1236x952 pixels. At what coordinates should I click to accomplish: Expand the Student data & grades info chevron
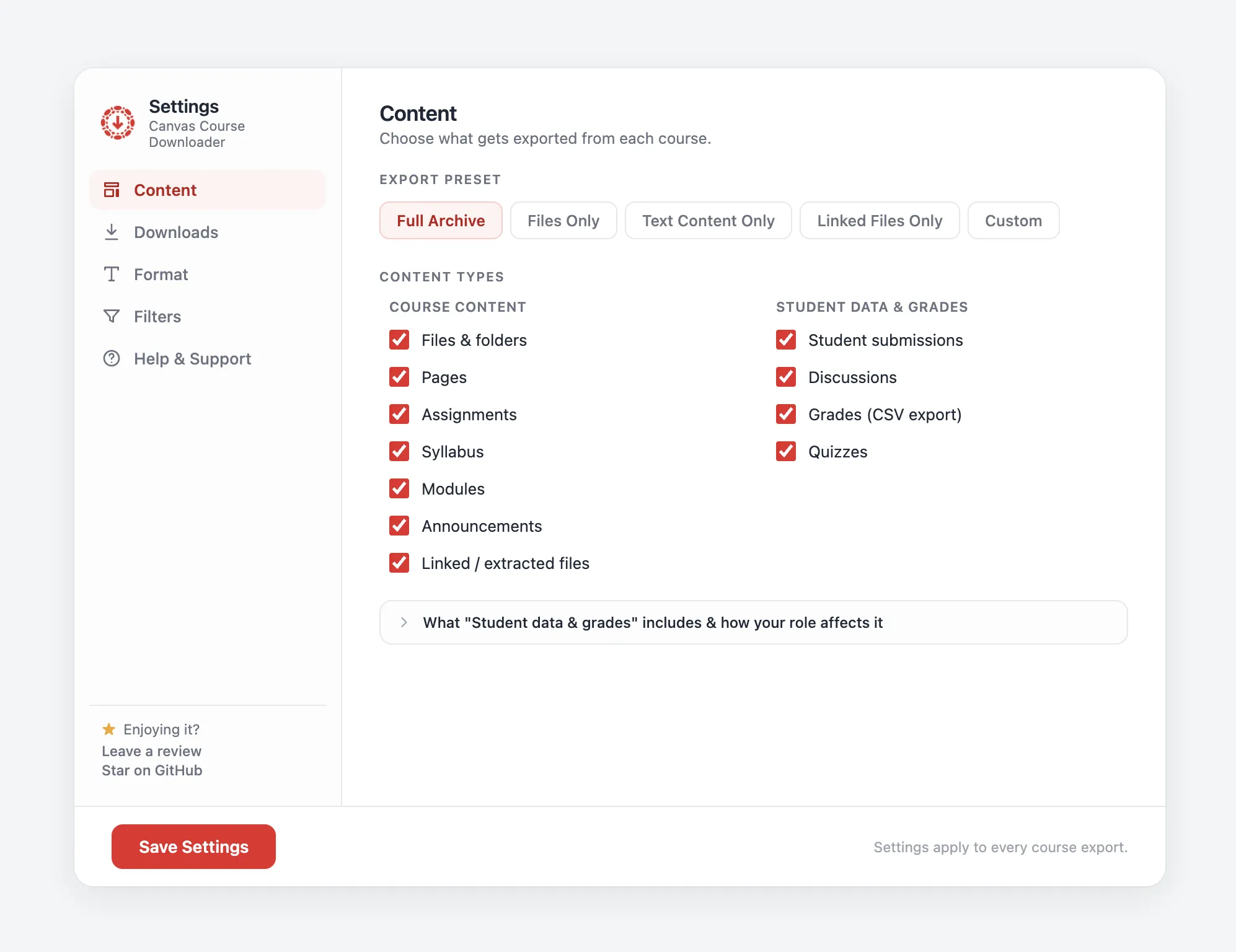404,622
